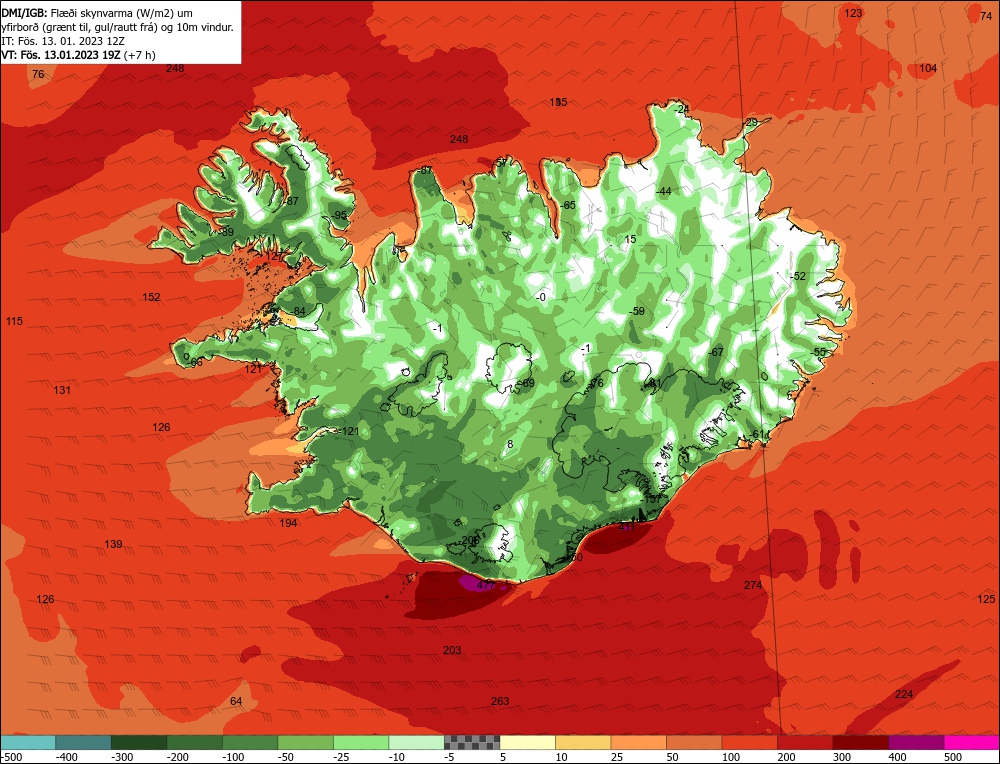Image resolution: width=1000 pixels, height=764 pixels.
Task: Click the value 274 over the sea
Action: pos(753,585)
